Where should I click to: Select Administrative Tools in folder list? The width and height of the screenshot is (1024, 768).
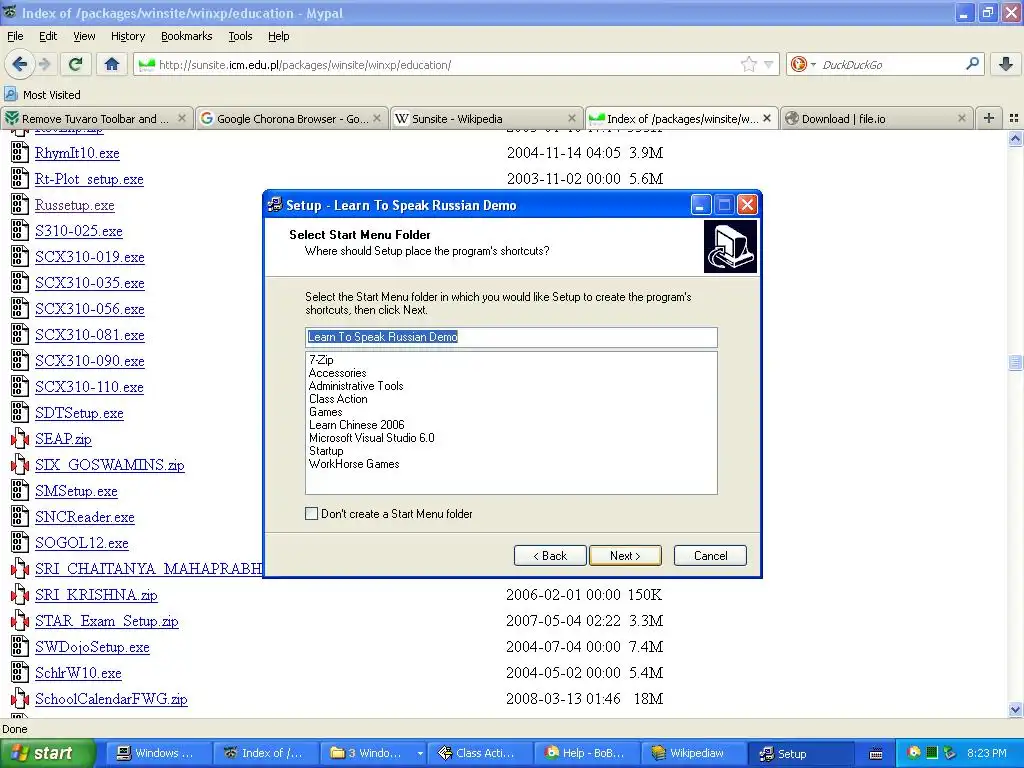click(356, 386)
